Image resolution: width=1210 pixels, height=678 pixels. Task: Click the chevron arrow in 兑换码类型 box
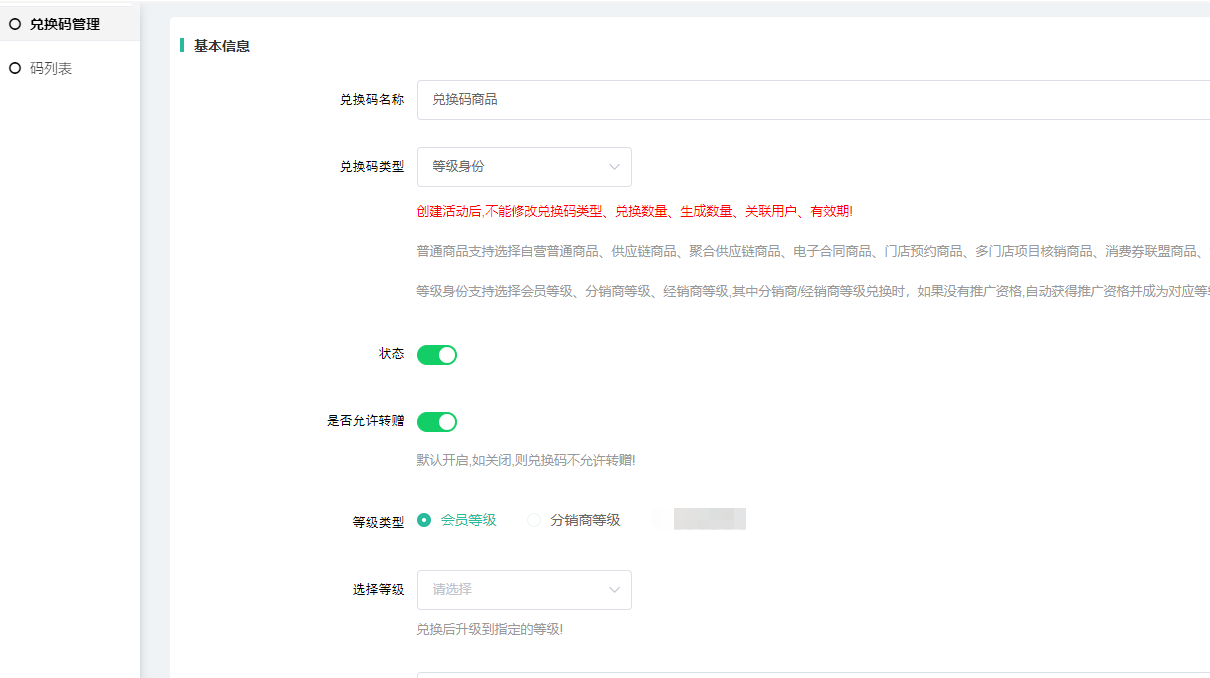click(x=614, y=167)
